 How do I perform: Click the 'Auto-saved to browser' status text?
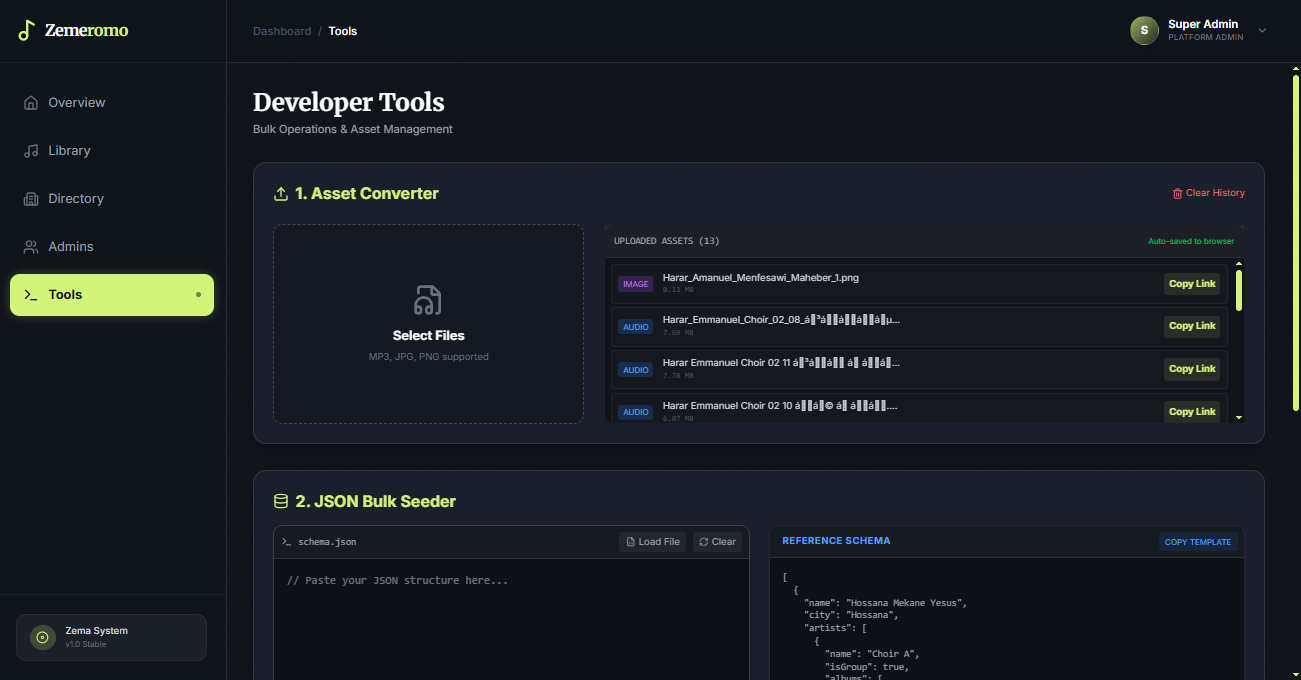coord(1191,241)
